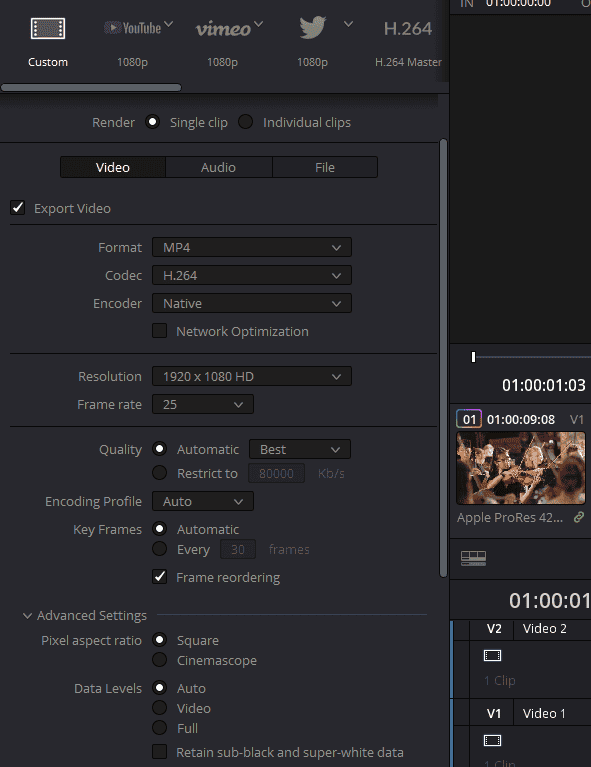
Task: Open the Format dropdown showing MP4
Action: [251, 248]
